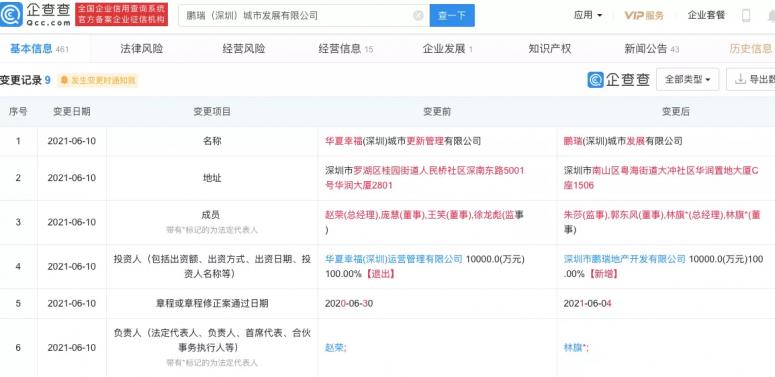
Task: Click the 企查查 watermark logo above table
Action: [x=618, y=79]
